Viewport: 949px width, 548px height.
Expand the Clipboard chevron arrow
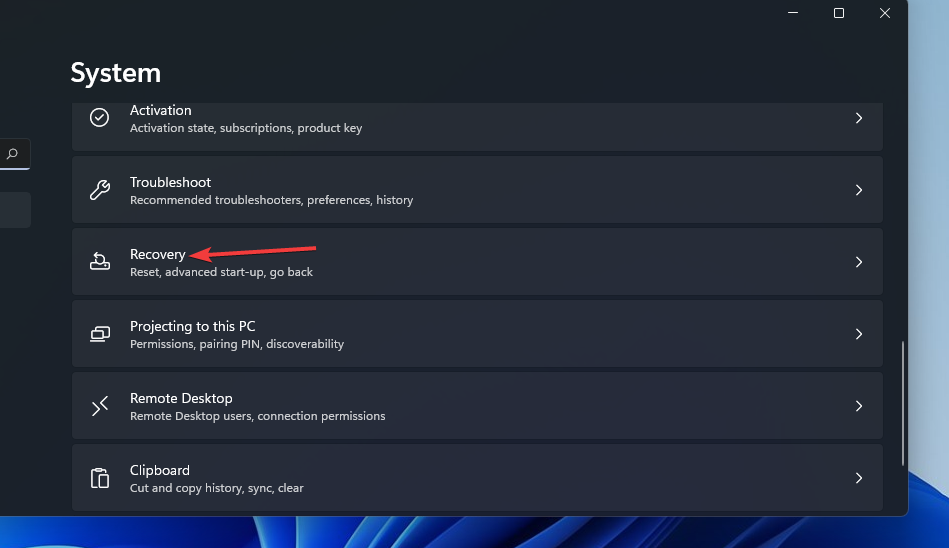pos(858,478)
